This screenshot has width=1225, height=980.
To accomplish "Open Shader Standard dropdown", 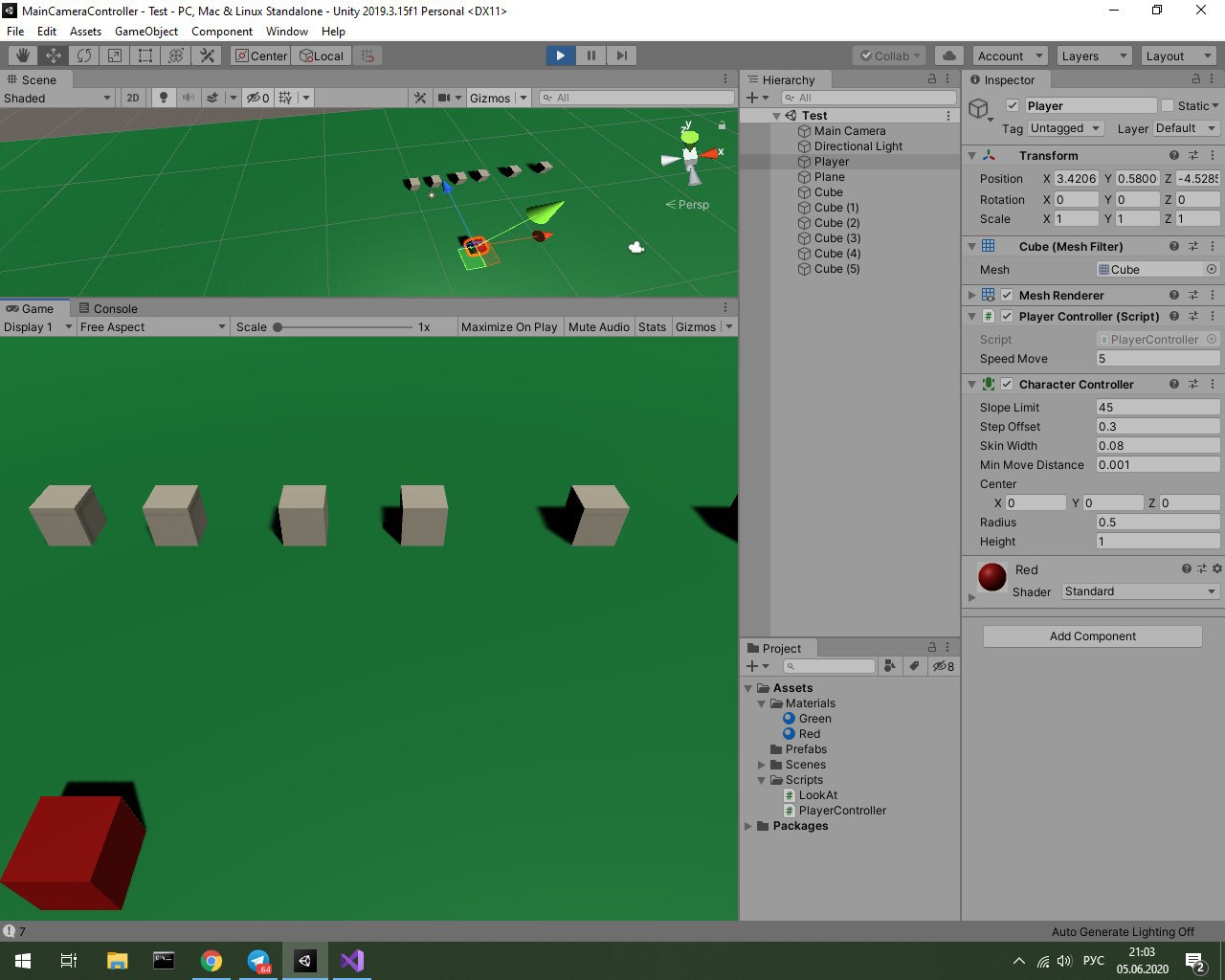I will (x=1141, y=591).
